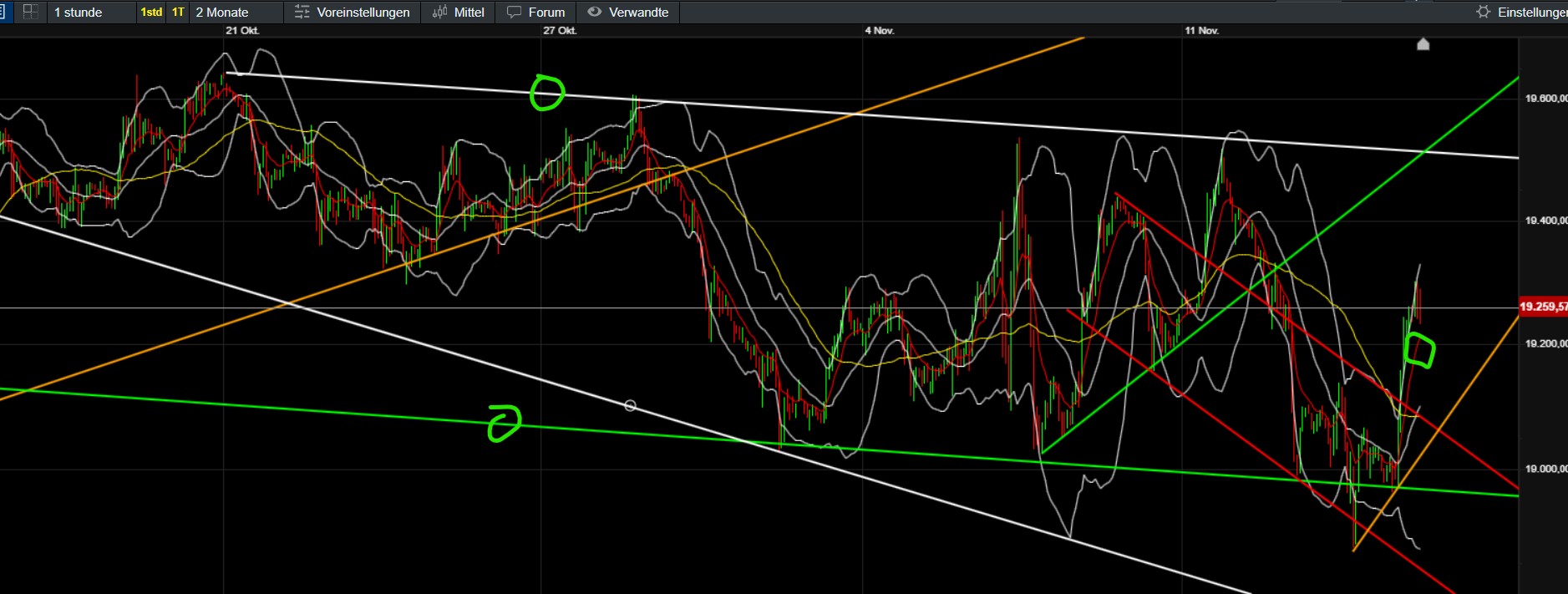Click the 19.600,00 price axis label
The height and width of the screenshot is (594, 1568).
[1545, 99]
